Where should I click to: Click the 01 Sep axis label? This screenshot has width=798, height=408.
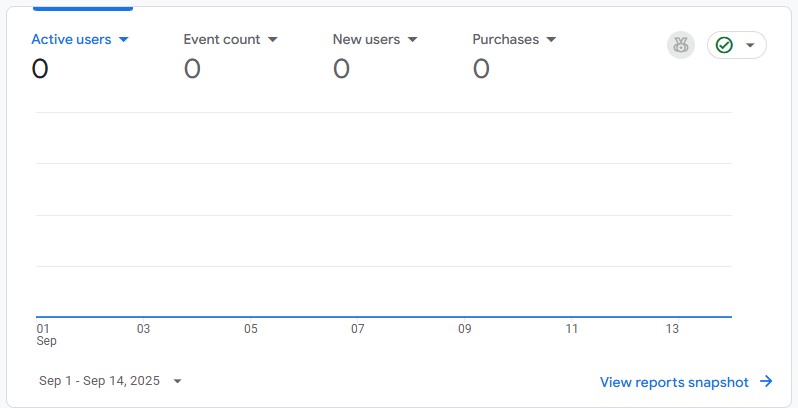point(46,334)
